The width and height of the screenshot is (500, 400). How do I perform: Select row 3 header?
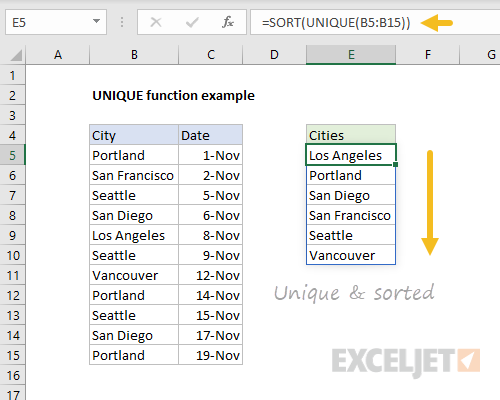(13, 115)
